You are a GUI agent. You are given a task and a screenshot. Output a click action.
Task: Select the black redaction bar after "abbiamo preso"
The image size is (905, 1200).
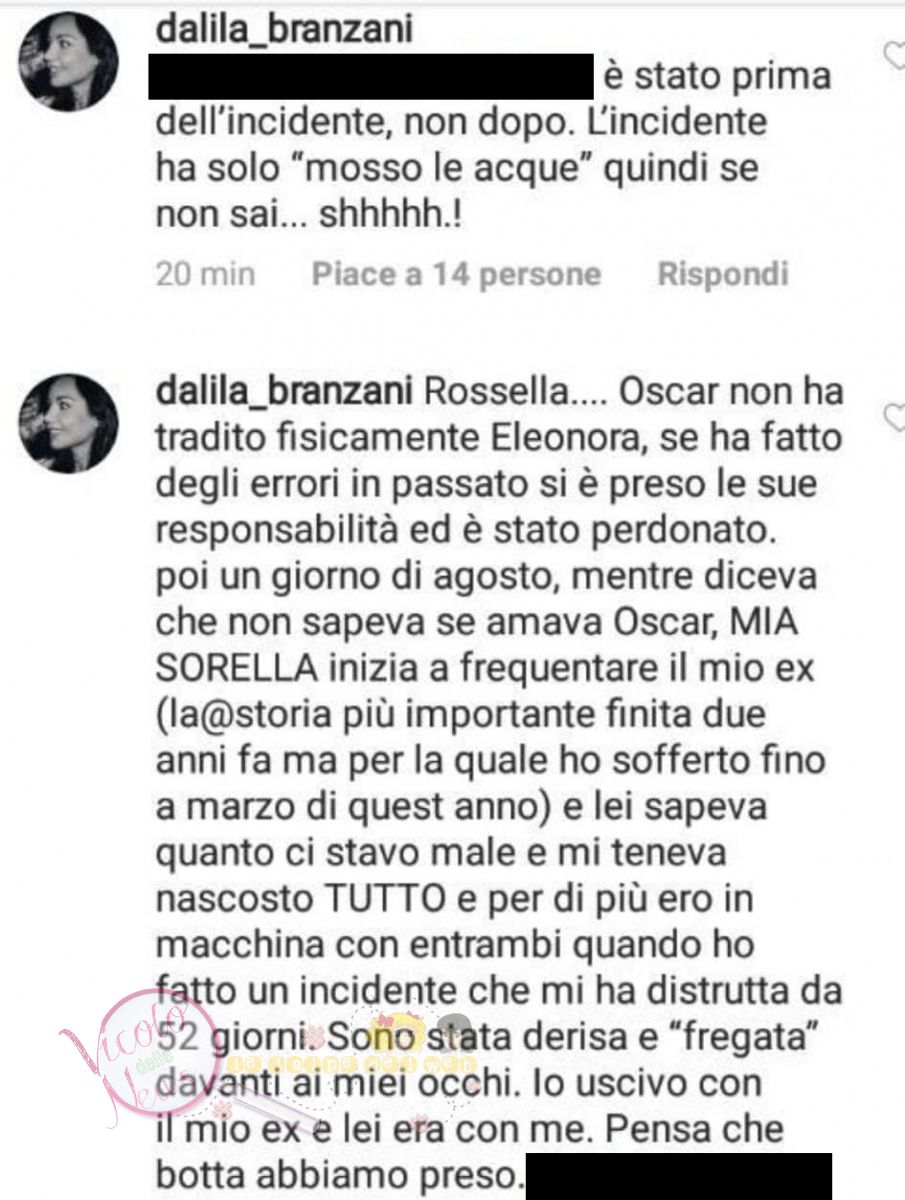(678, 1172)
